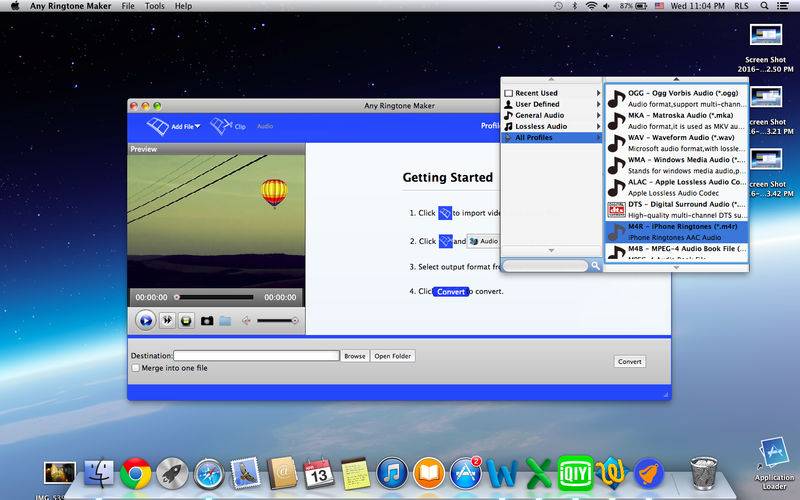Image resolution: width=800 pixels, height=500 pixels.
Task: Click the Browse button
Action: point(355,356)
